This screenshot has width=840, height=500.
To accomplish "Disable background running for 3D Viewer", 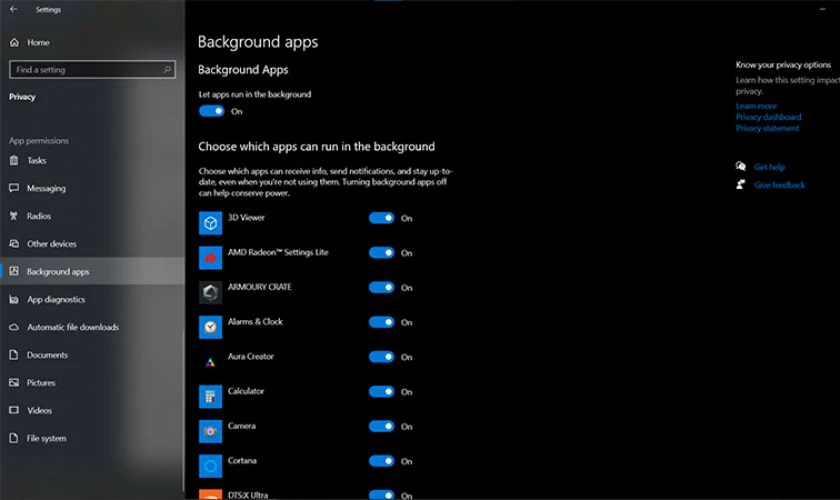I will coord(381,218).
